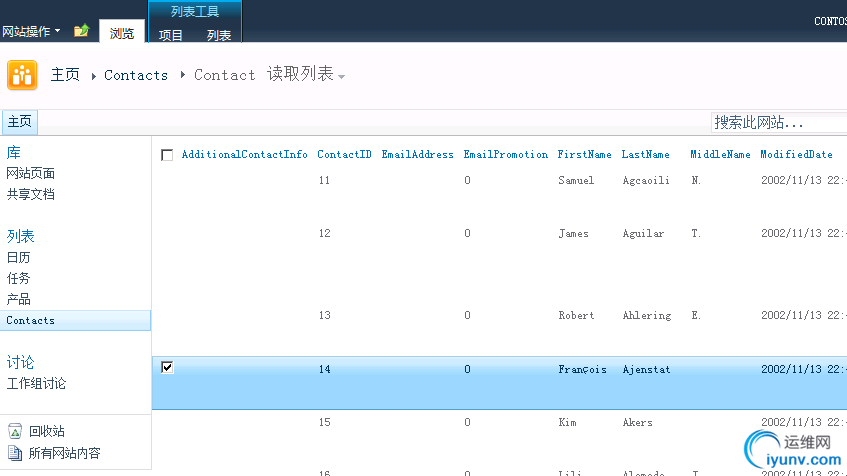Viewport: 847px width, 476px height.
Task: Sort by AdditionalContactInfo column header
Action: pos(245,155)
